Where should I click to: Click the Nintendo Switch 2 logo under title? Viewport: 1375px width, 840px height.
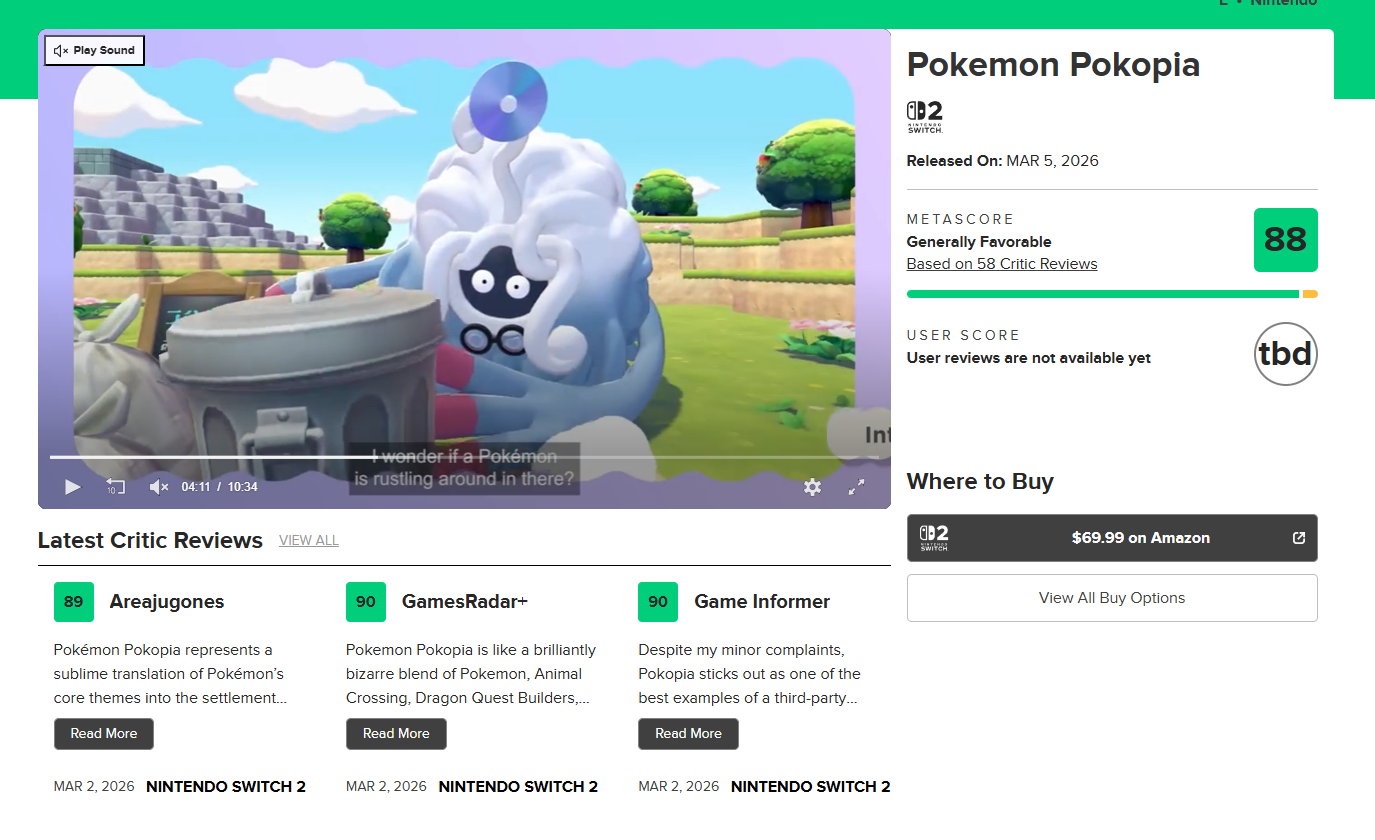point(924,117)
